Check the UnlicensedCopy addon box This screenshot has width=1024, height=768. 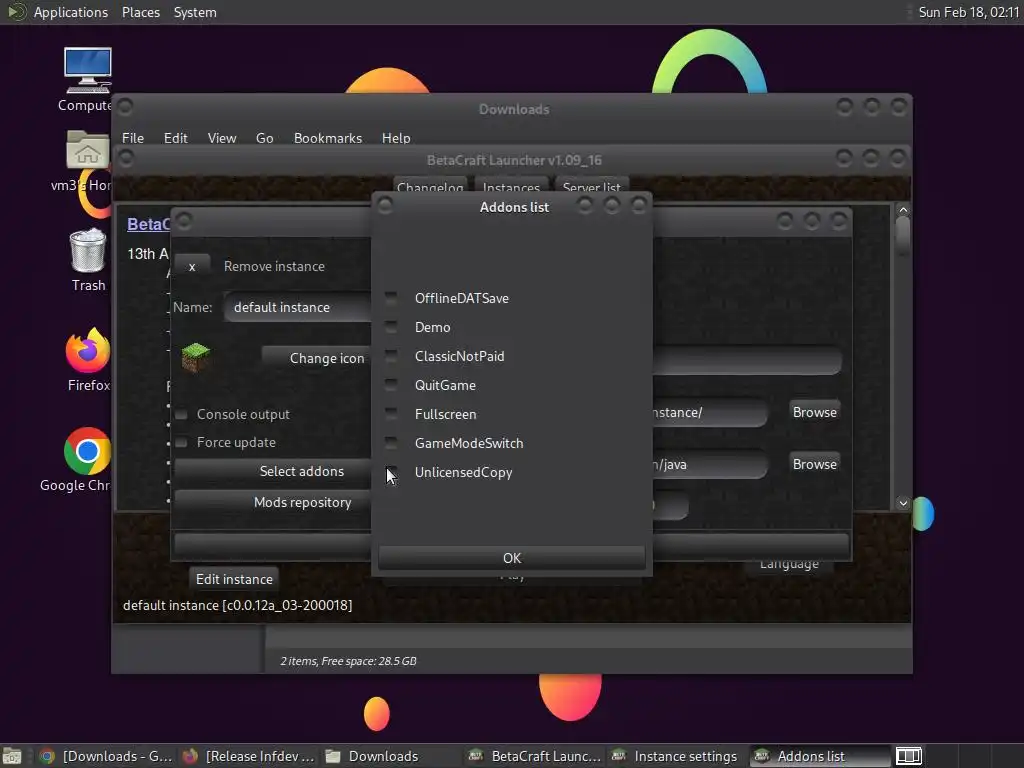[x=391, y=472]
